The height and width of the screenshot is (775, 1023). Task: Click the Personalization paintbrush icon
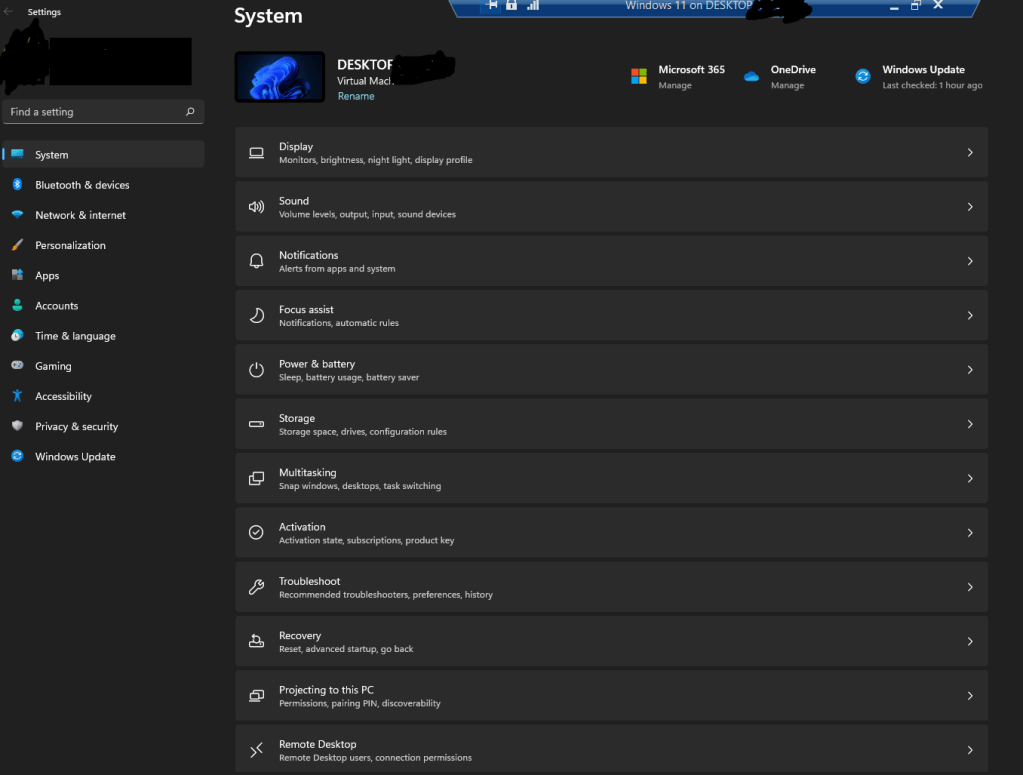17,245
